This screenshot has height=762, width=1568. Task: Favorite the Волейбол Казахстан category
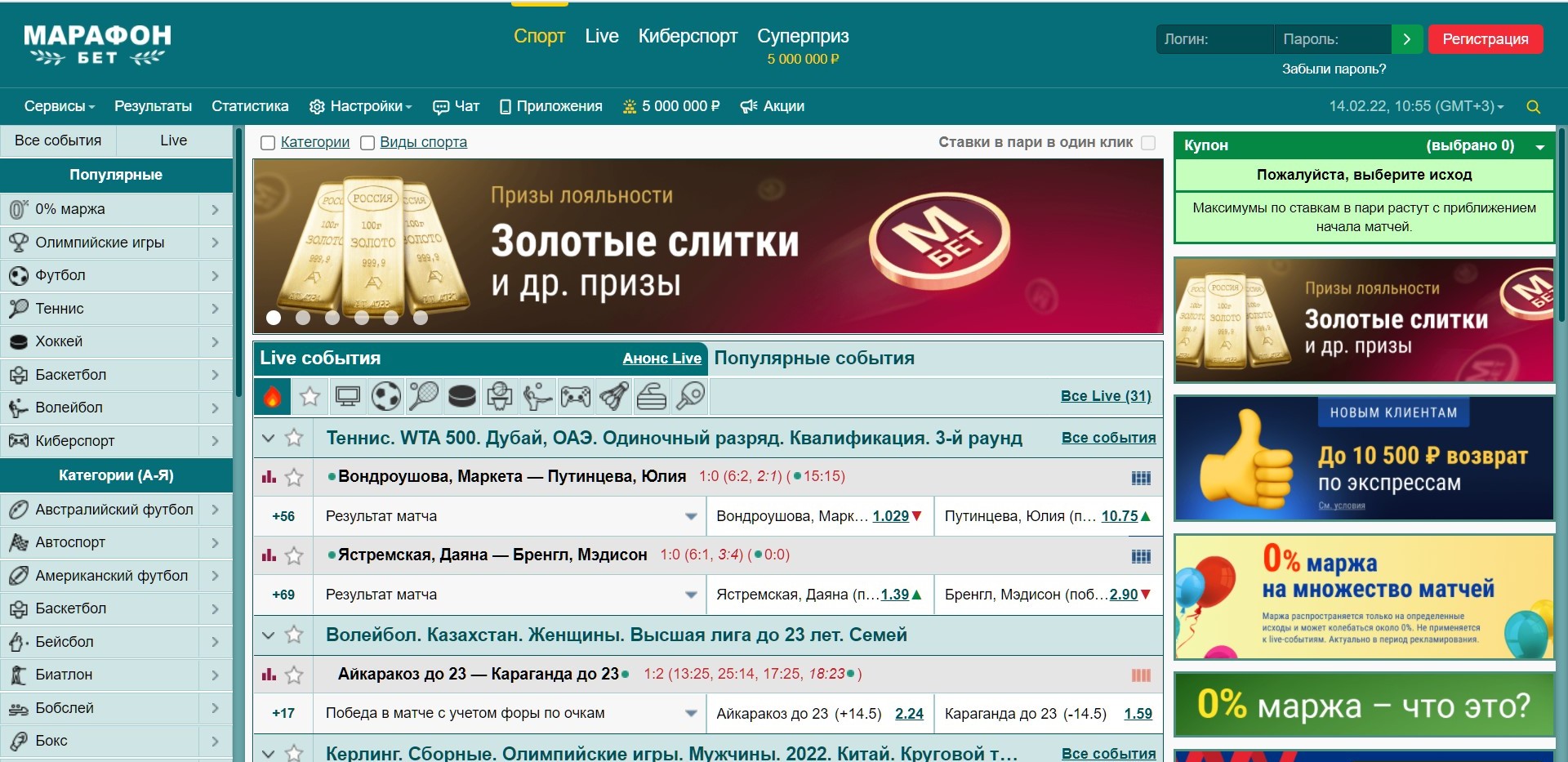[x=294, y=635]
